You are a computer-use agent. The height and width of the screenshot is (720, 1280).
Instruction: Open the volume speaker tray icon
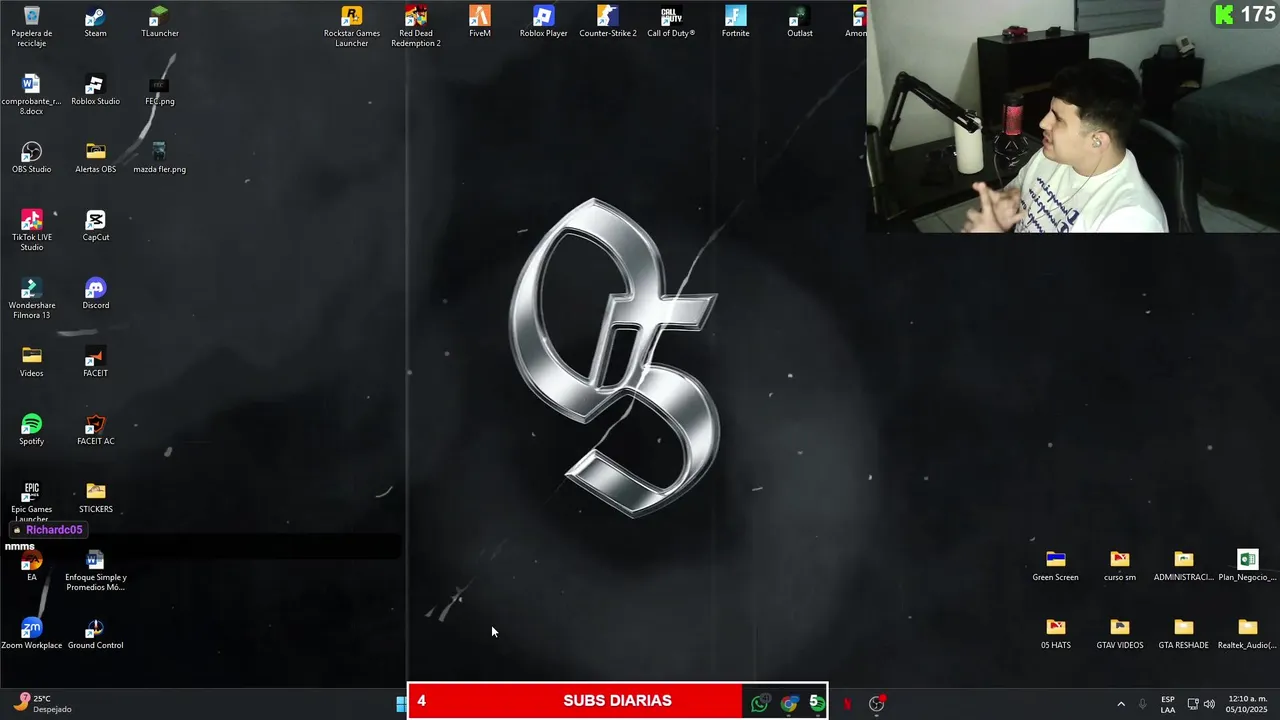tap(1209, 704)
